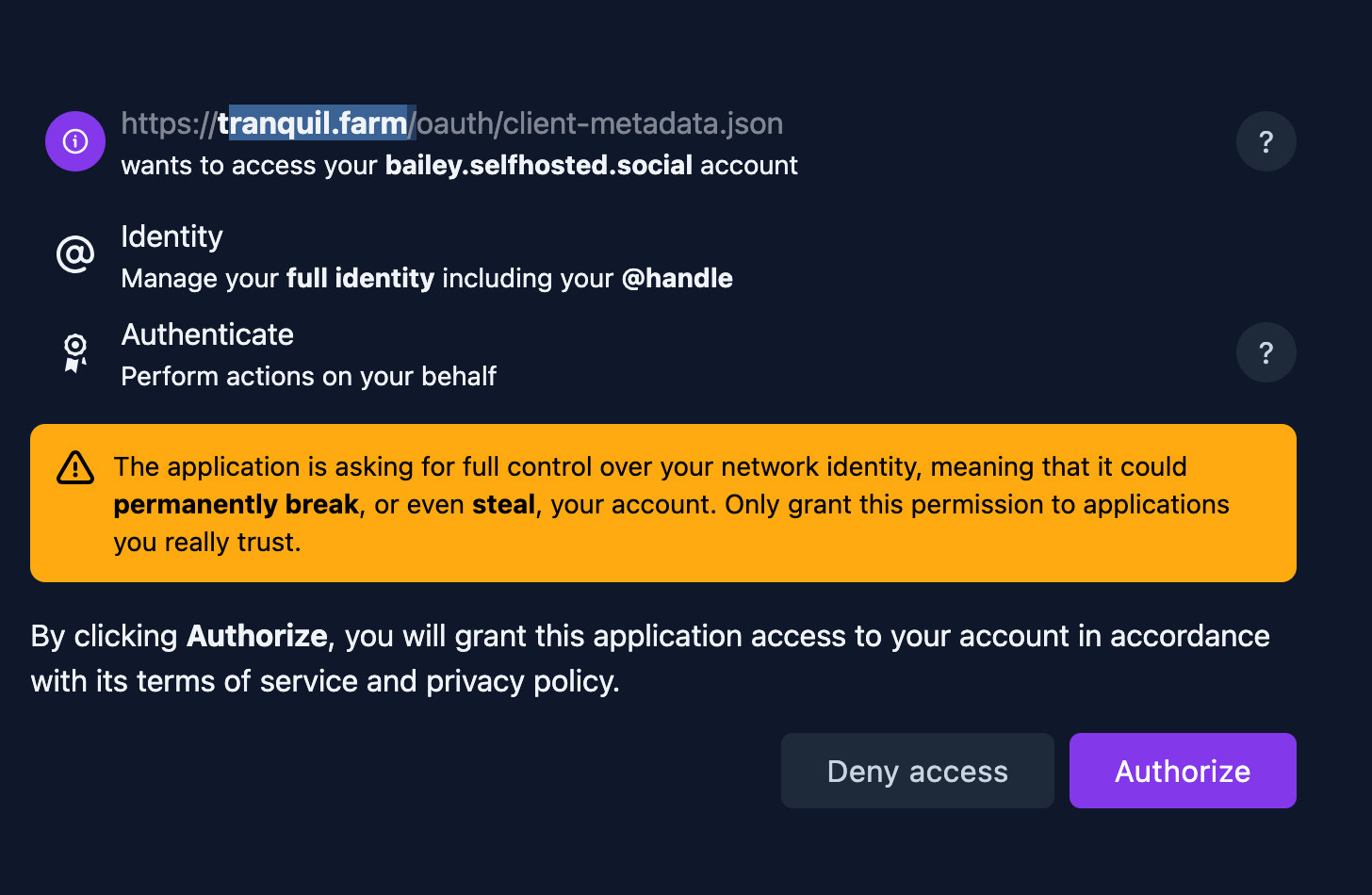Open help for client metadata URL
Viewport: 1372px width, 895px height.
tap(1266, 141)
